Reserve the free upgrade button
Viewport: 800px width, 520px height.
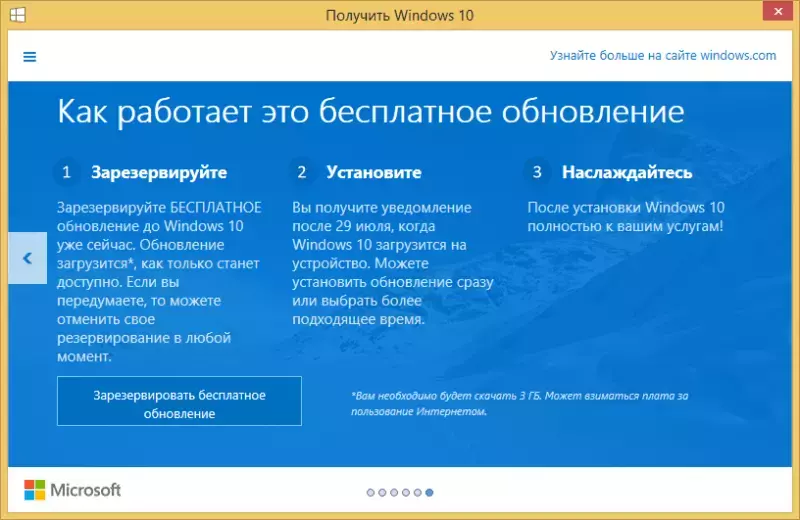click(x=179, y=401)
